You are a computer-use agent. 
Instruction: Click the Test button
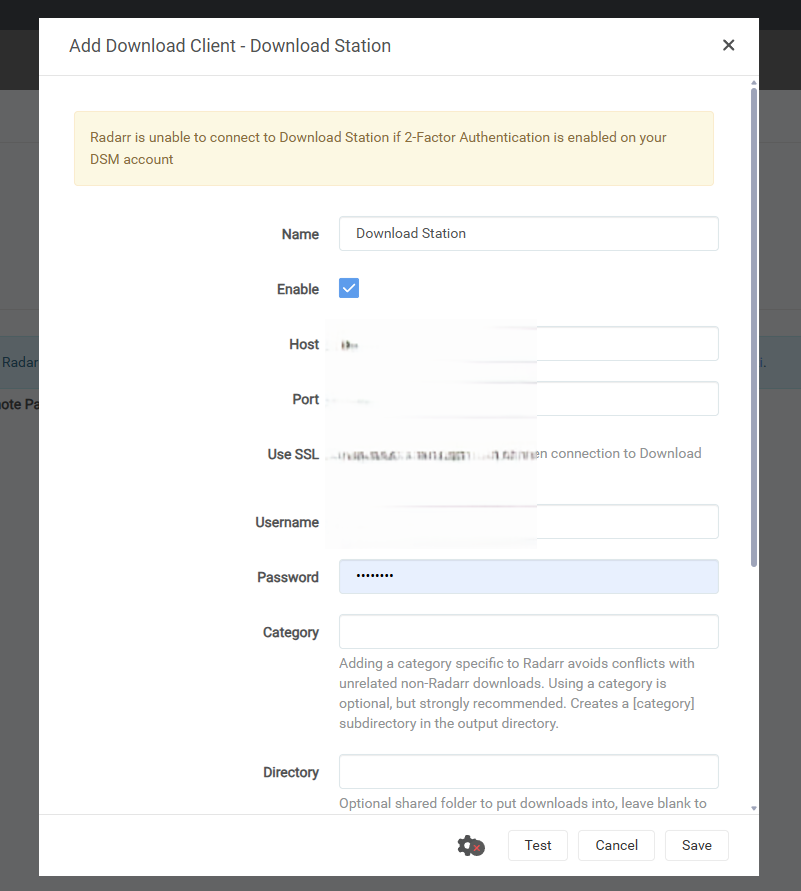point(538,845)
